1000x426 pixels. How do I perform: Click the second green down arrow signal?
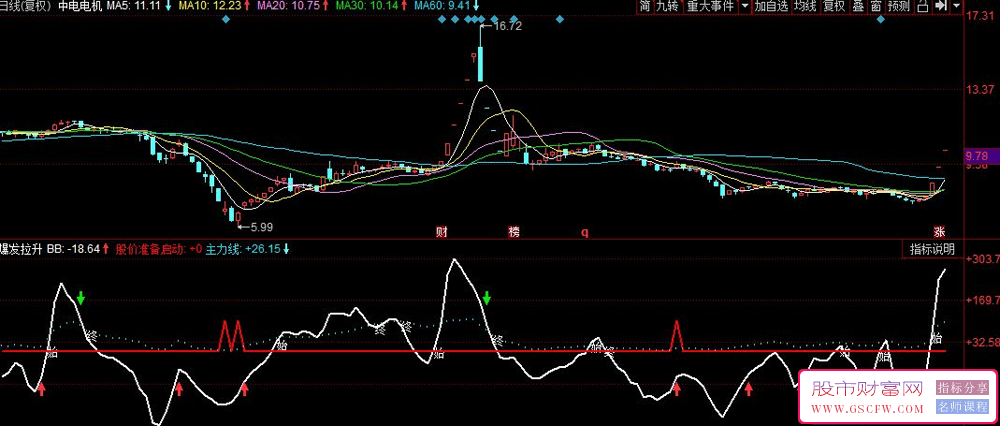[x=487, y=297]
